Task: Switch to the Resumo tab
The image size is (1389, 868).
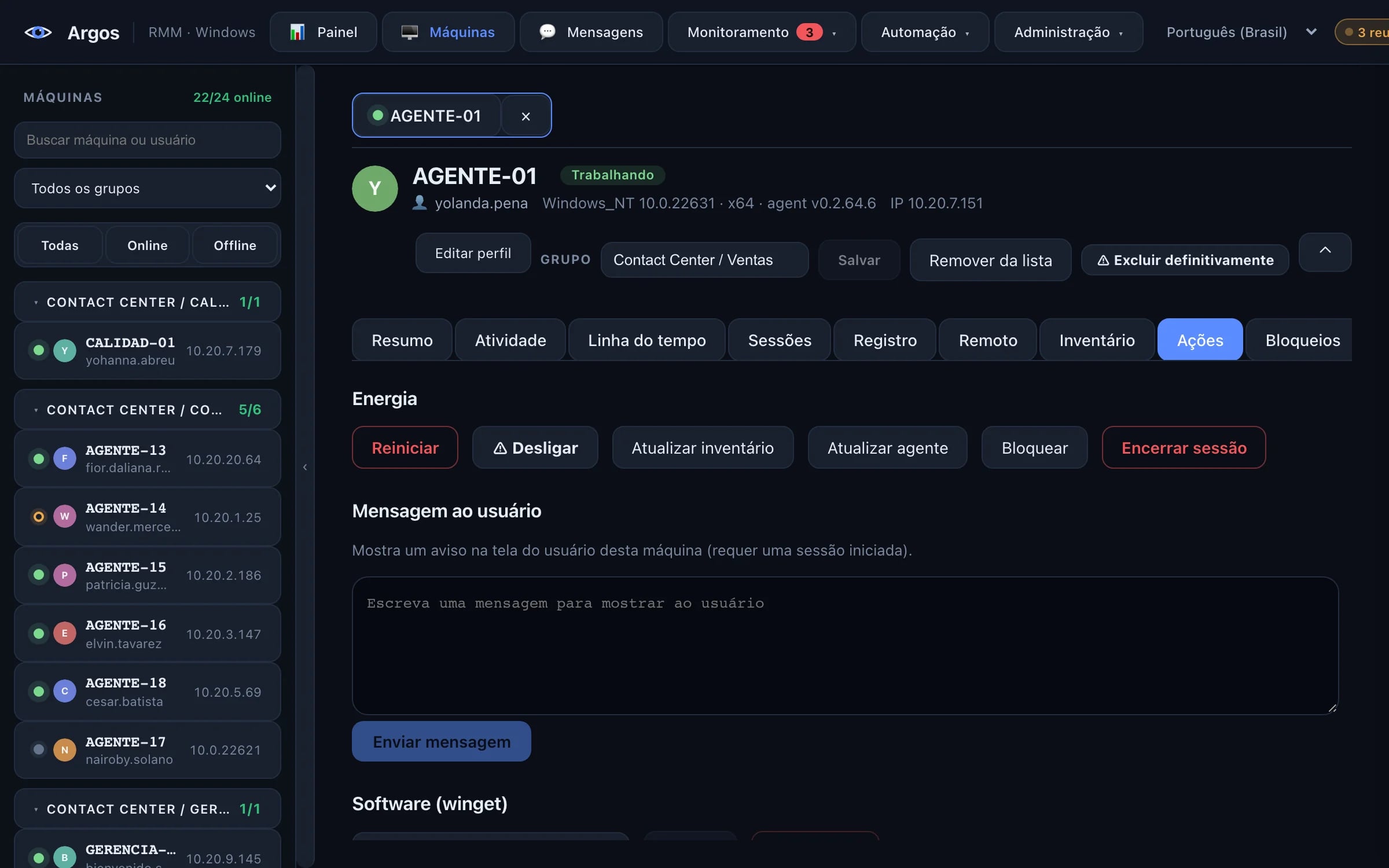Action: 402,340
